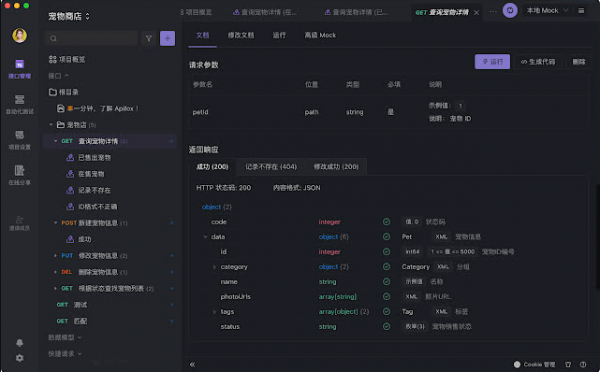Click the shirt theme icon in status bar
Screen dimensions: 600x372
[568, 364]
